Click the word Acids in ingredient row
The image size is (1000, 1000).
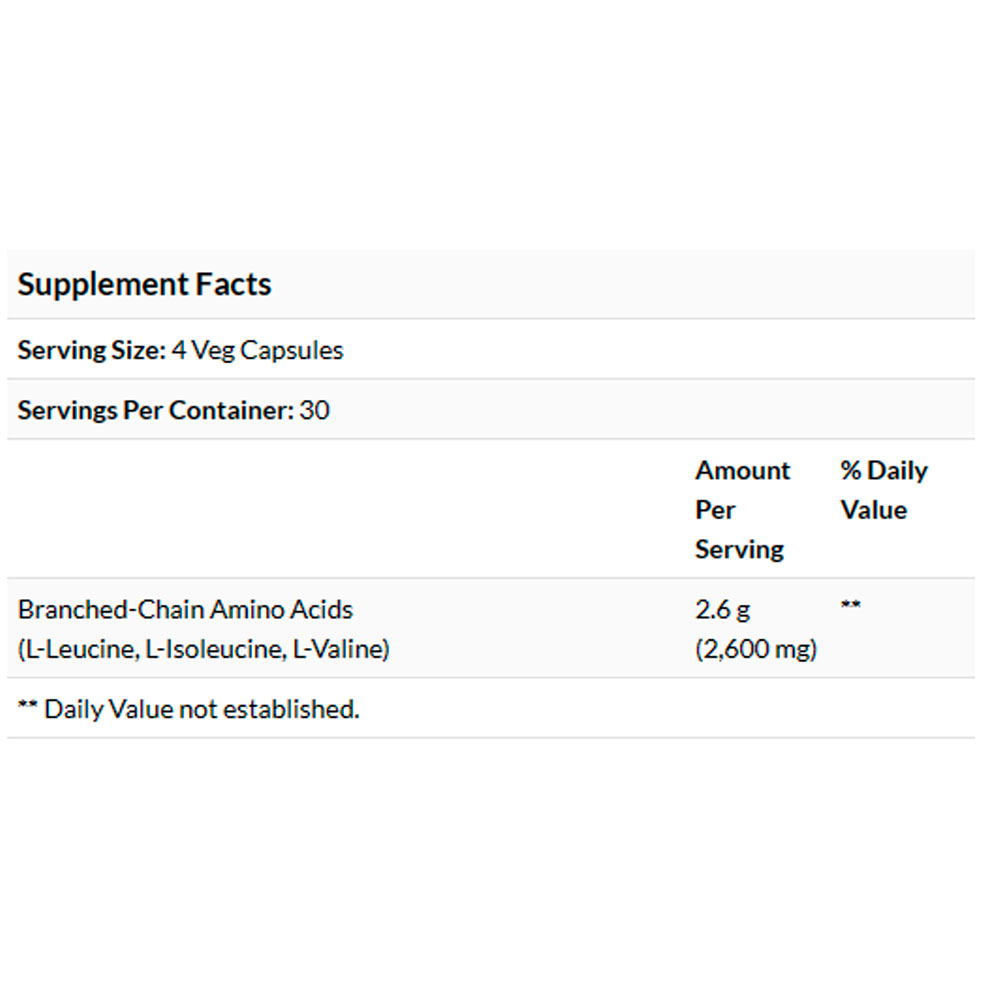324,609
